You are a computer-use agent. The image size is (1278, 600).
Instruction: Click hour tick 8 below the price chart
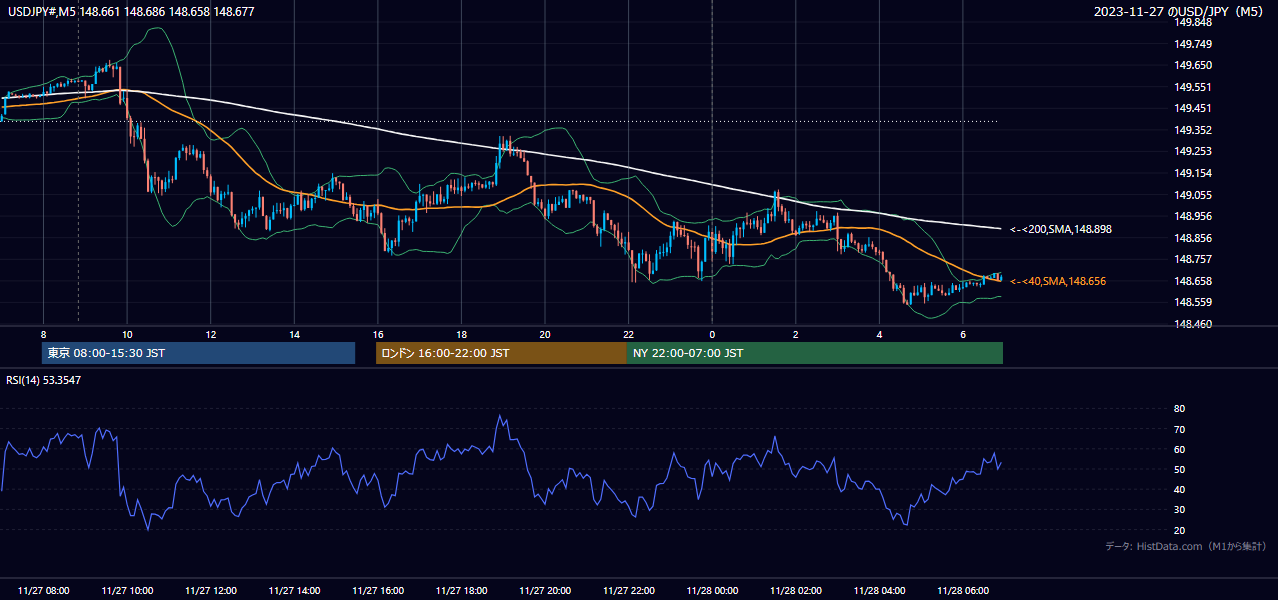click(x=43, y=334)
